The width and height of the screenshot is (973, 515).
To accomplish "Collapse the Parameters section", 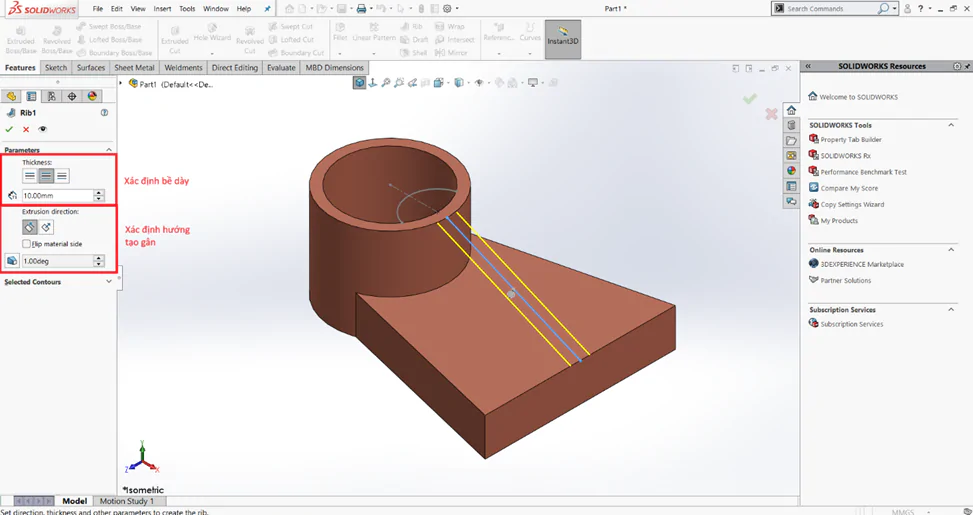I will coord(109,150).
